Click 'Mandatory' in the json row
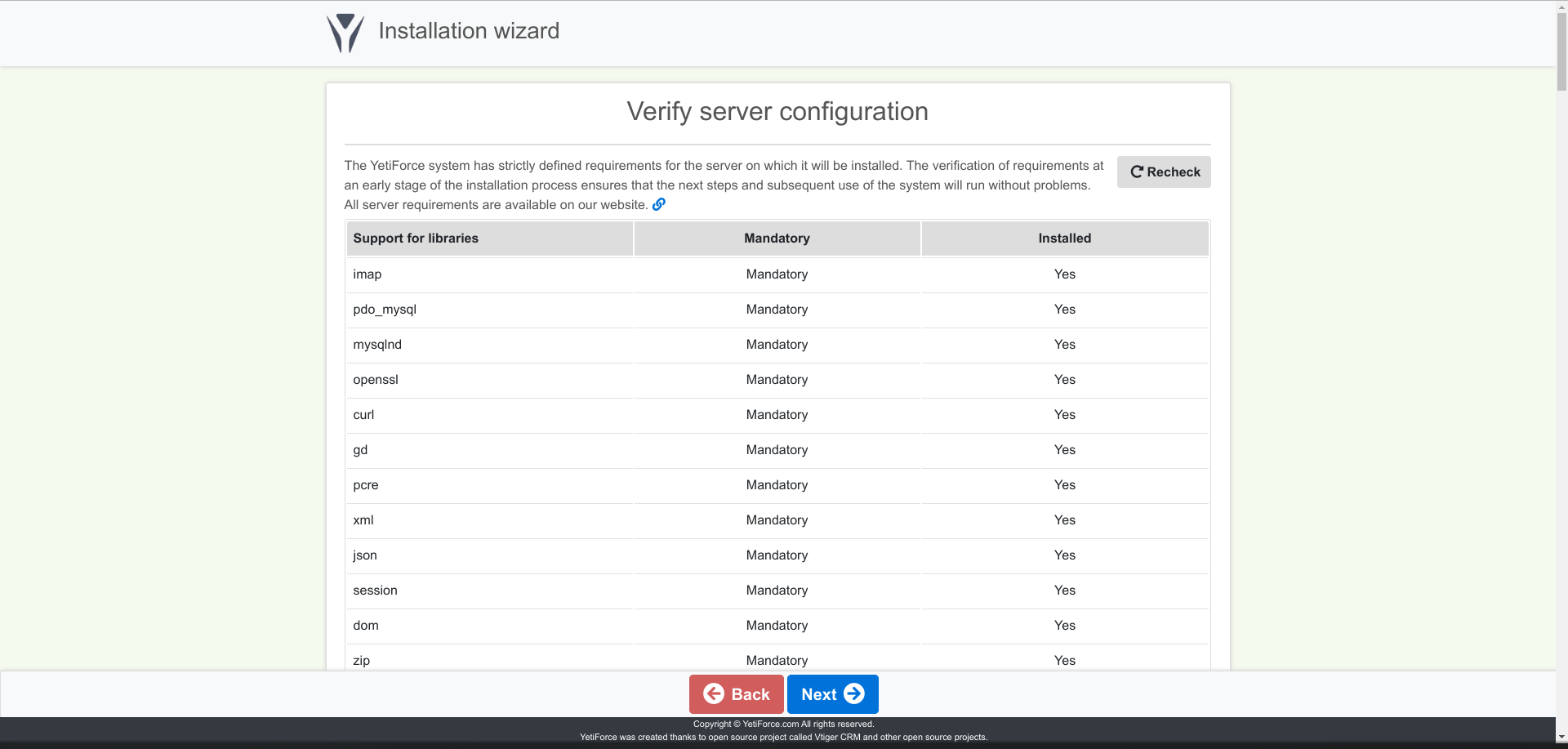The width and height of the screenshot is (1568, 749). [x=777, y=555]
